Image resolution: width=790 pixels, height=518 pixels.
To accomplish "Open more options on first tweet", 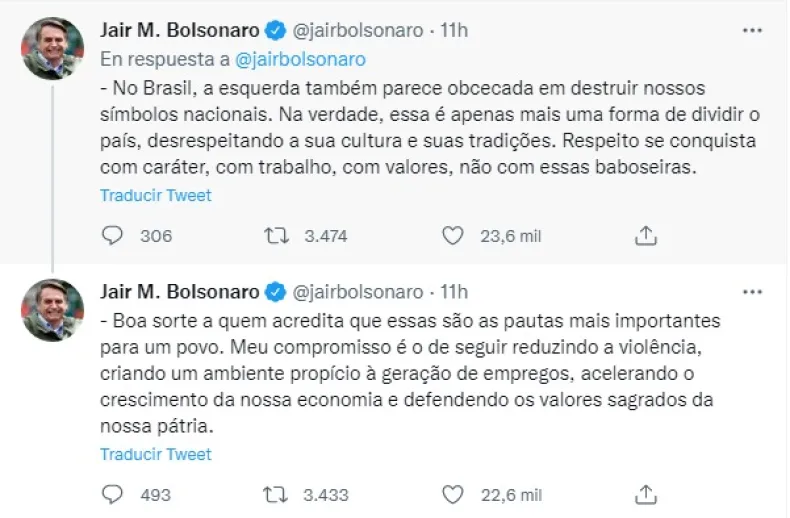I will pyautogui.click(x=752, y=31).
